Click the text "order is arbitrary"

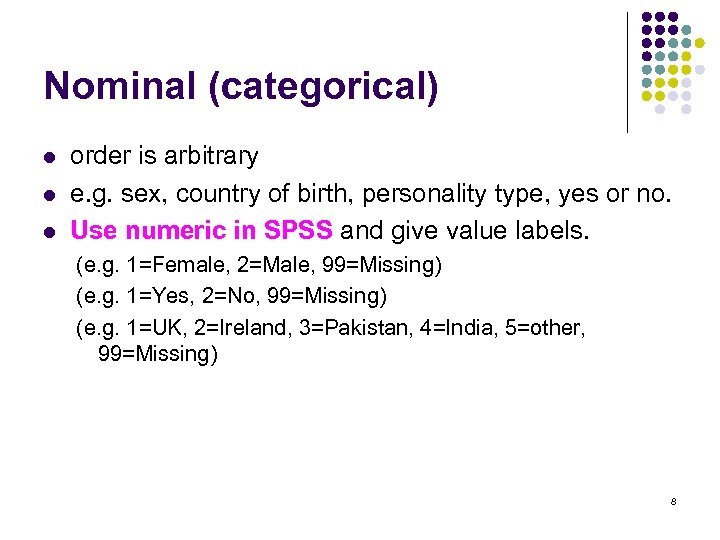tap(164, 156)
